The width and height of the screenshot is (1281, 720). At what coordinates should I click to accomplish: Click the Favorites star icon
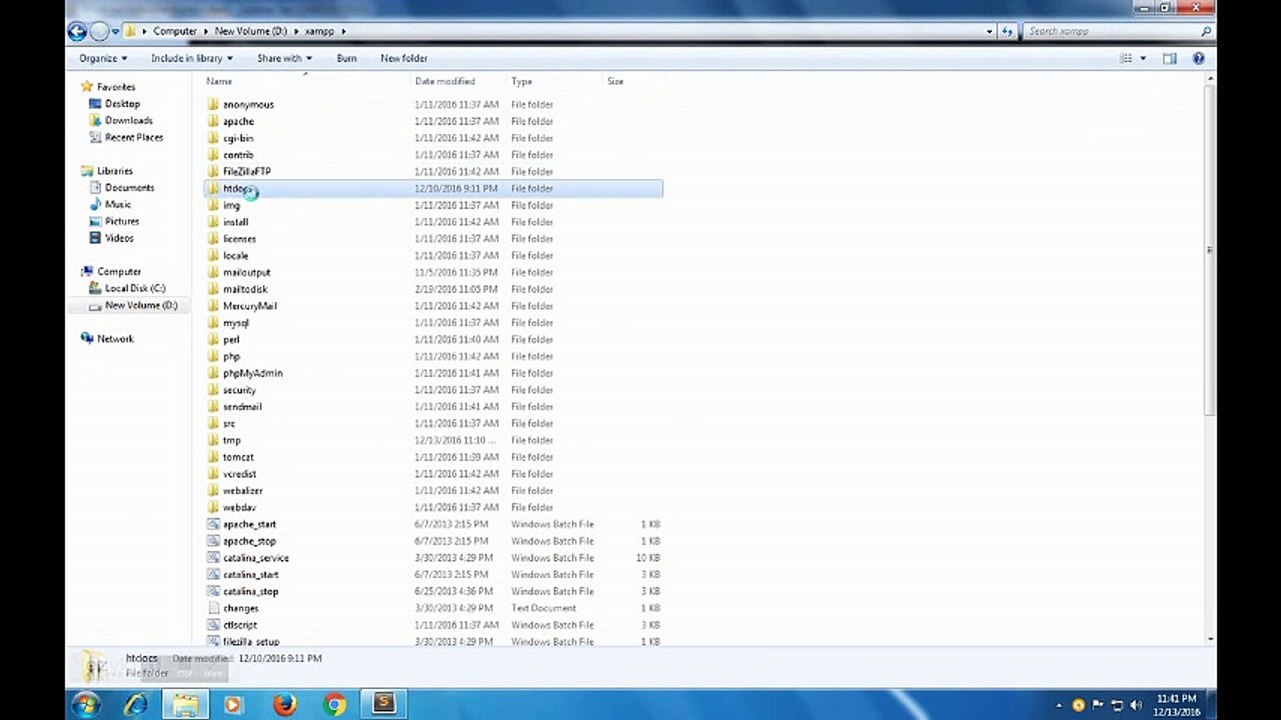click(x=87, y=87)
